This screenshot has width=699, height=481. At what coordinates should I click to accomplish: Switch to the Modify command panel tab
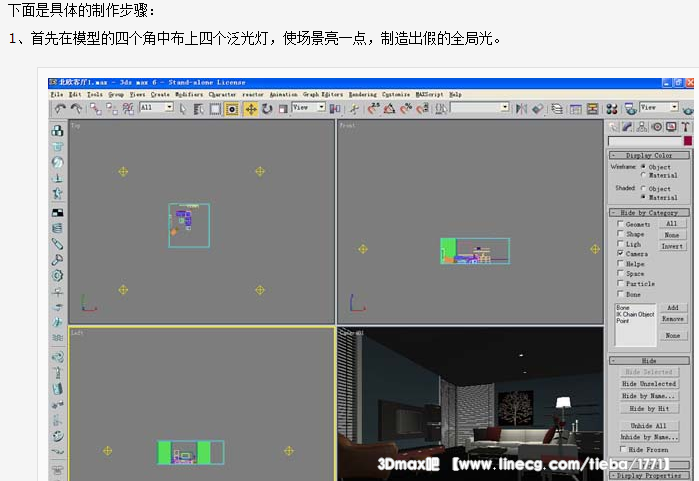(628, 127)
